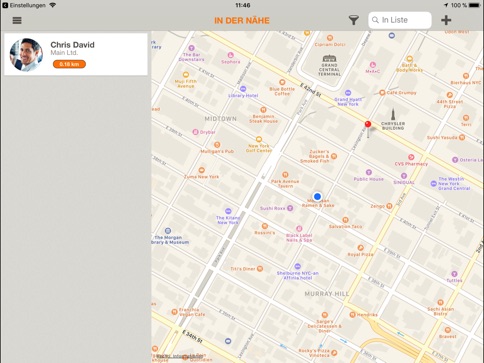Go back to Einstellungen
Viewport: 484px width, 363px height.
(24, 5)
